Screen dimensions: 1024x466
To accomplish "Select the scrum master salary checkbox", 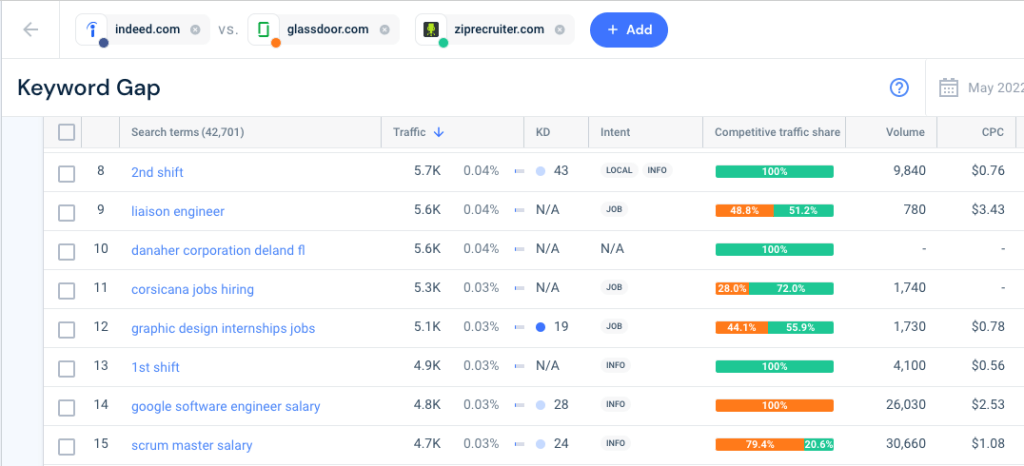I will point(67,447).
